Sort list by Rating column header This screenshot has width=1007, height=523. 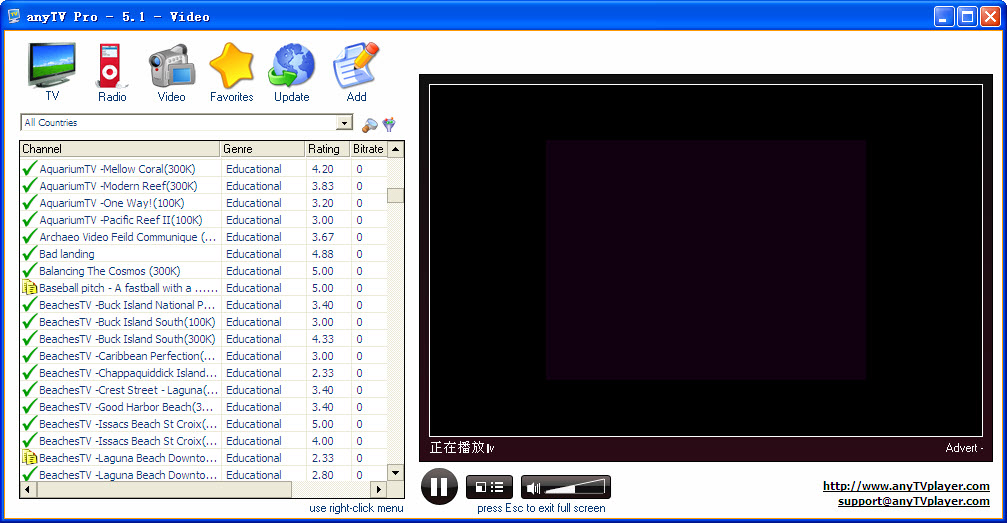coord(327,148)
